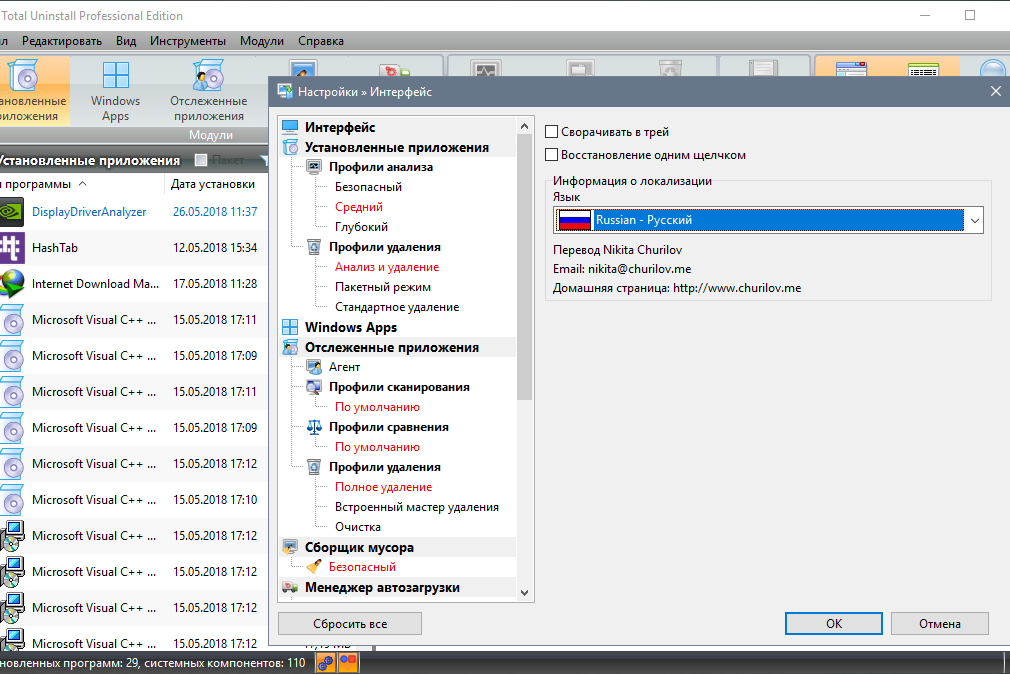1010x674 pixels.
Task: Select Windows Apps node in settings tree
Action: 350,327
